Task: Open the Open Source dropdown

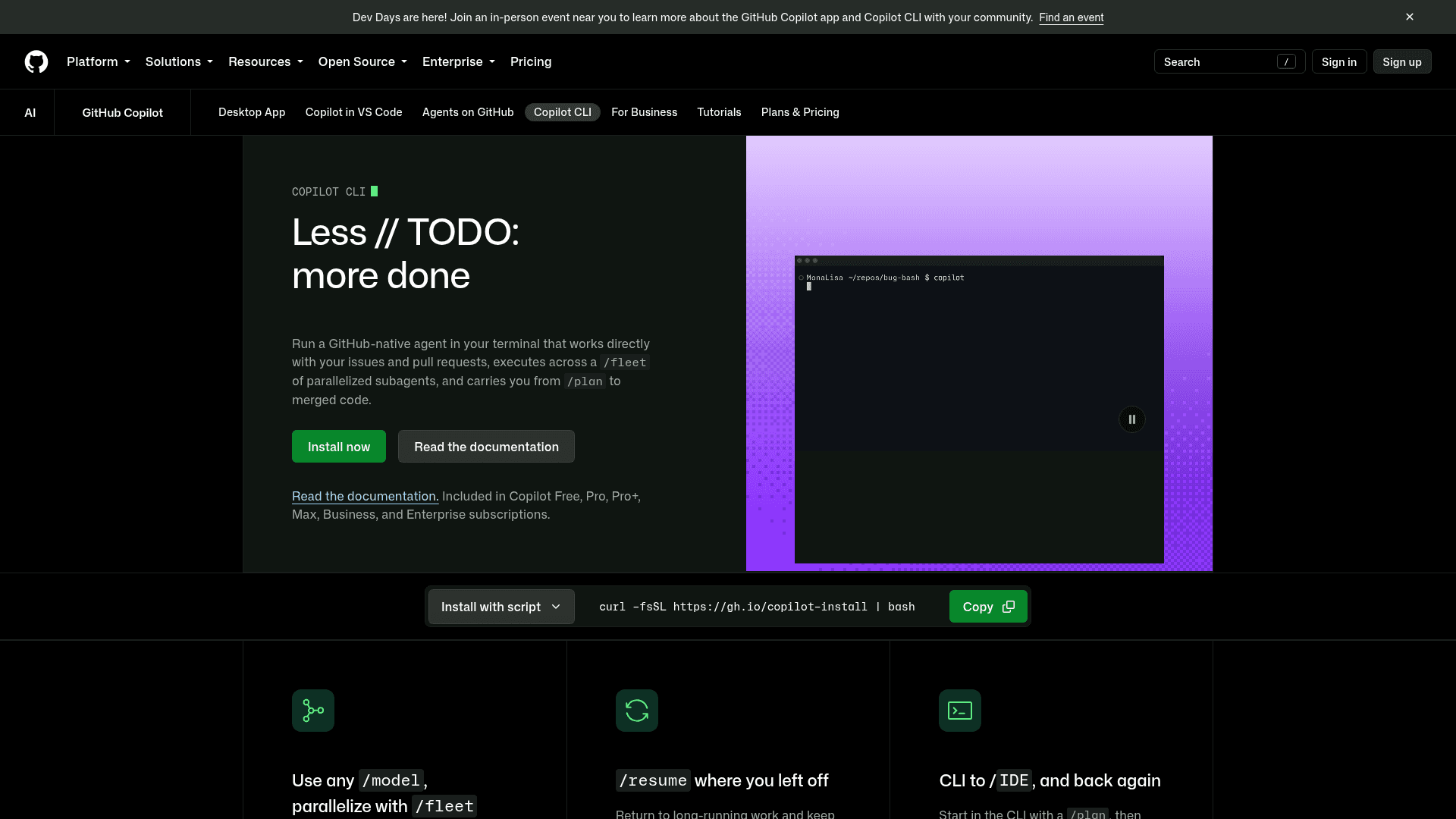Action: click(x=362, y=61)
